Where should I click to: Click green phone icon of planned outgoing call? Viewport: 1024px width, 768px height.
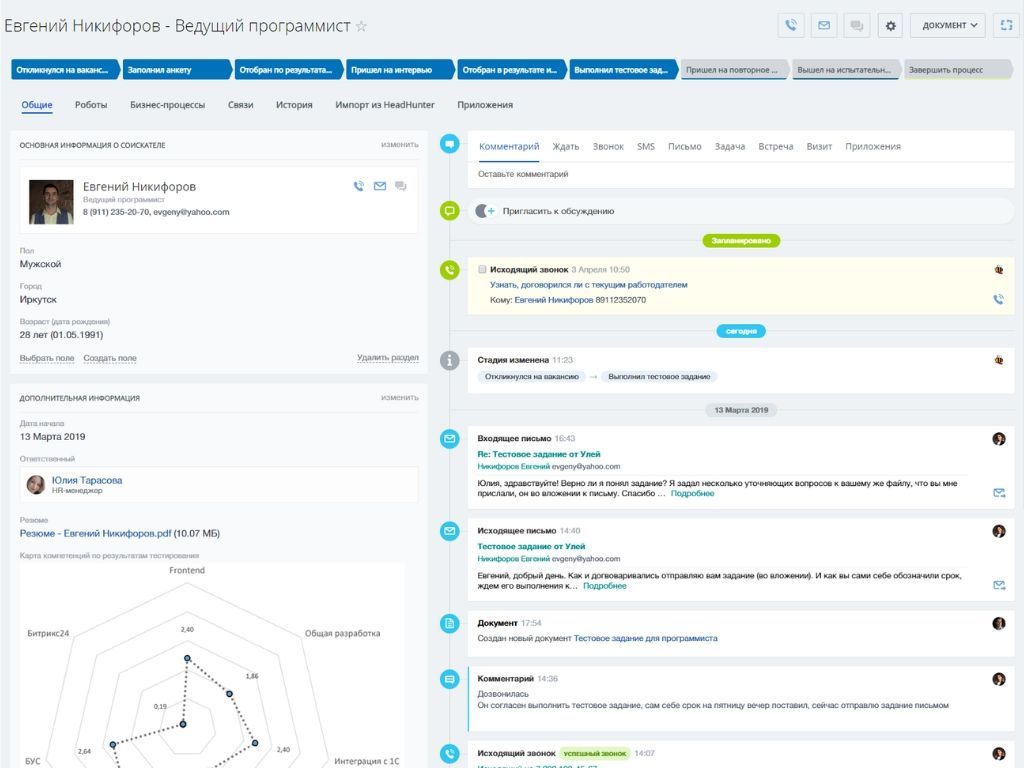coord(449,270)
